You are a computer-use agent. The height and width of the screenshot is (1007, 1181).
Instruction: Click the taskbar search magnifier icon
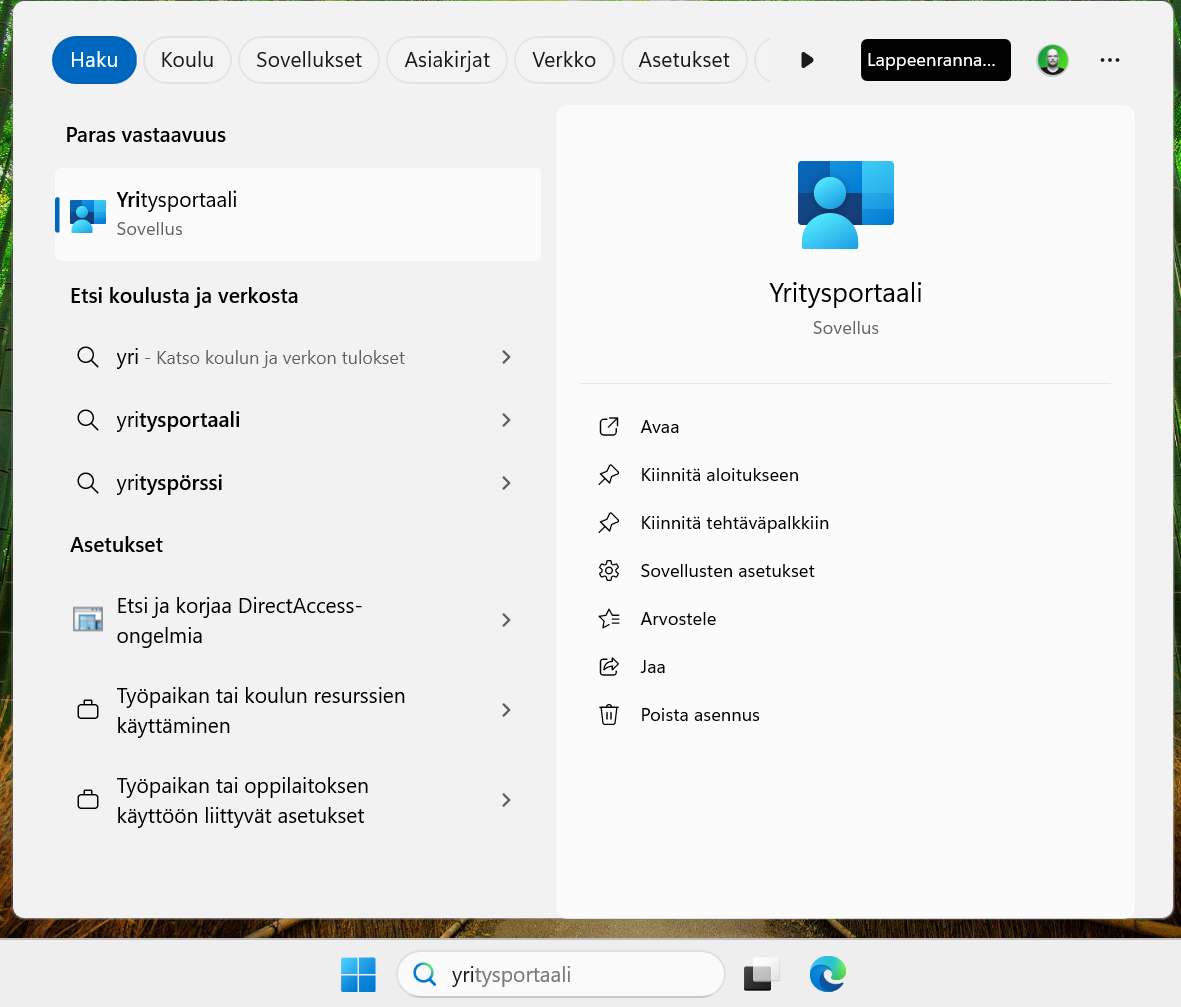pyautogui.click(x=425, y=975)
